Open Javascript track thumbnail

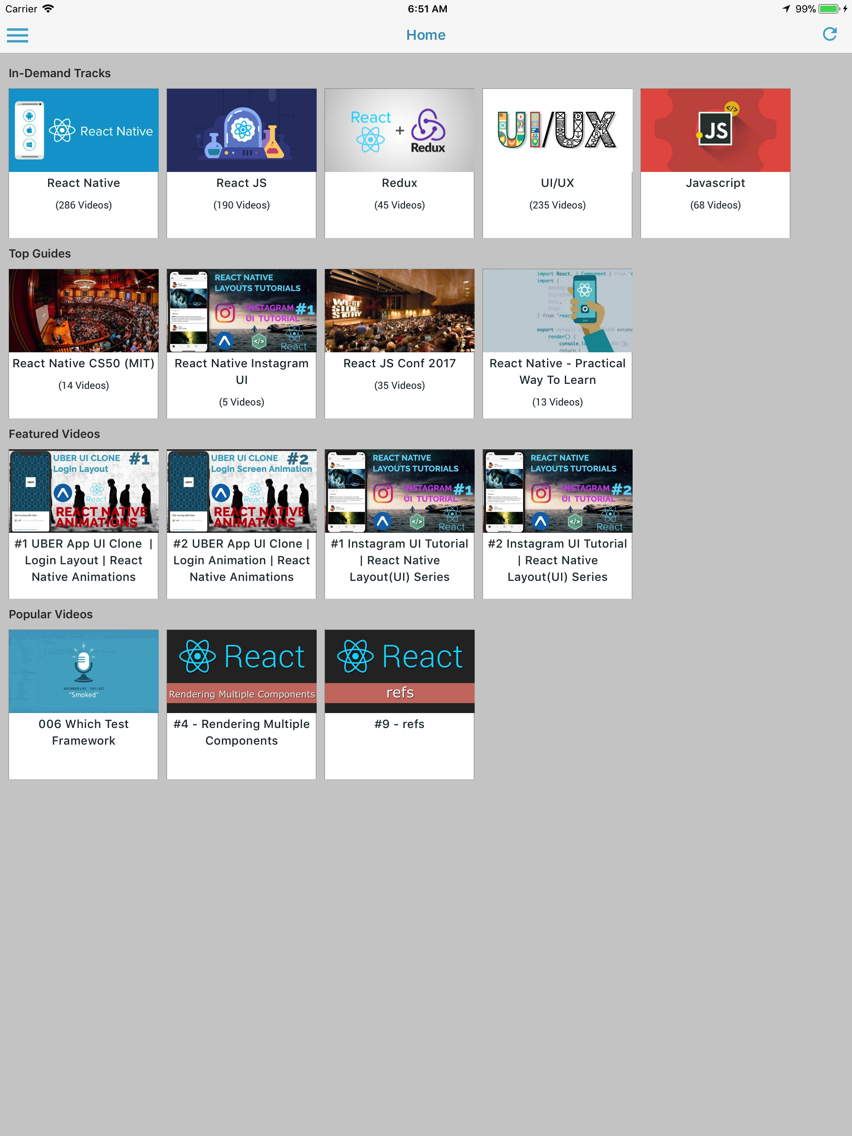point(715,130)
